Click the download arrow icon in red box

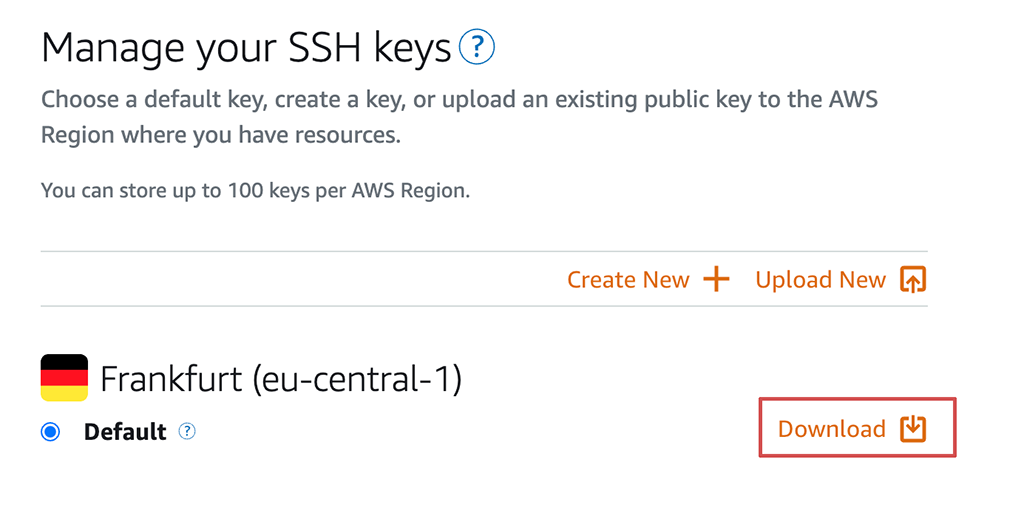click(913, 429)
